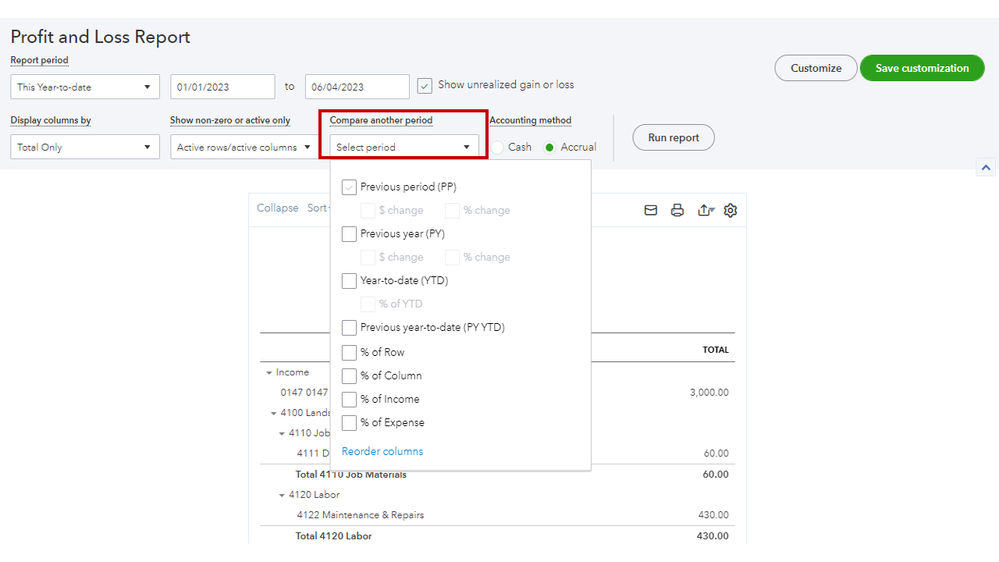
Task: Open report settings gear icon
Action: 731,210
